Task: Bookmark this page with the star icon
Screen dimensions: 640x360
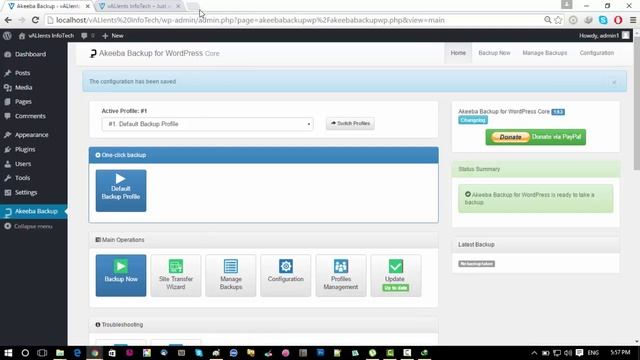Action: pos(558,20)
